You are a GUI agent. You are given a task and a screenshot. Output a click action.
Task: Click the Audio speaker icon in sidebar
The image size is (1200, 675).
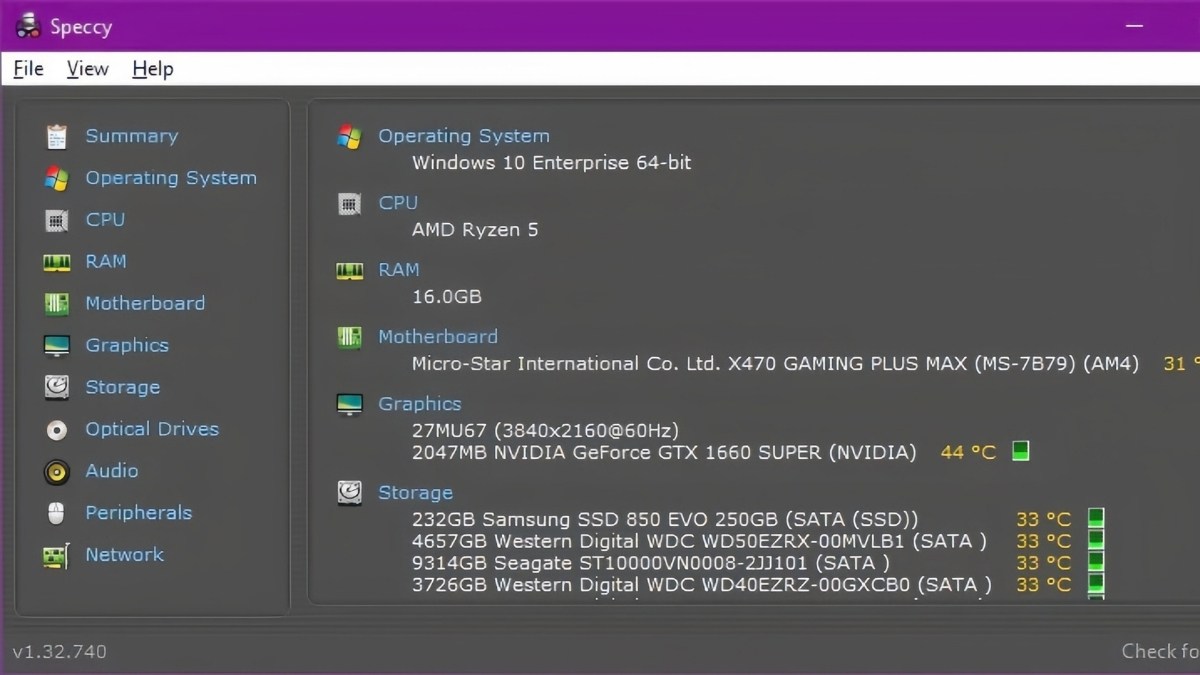(57, 471)
